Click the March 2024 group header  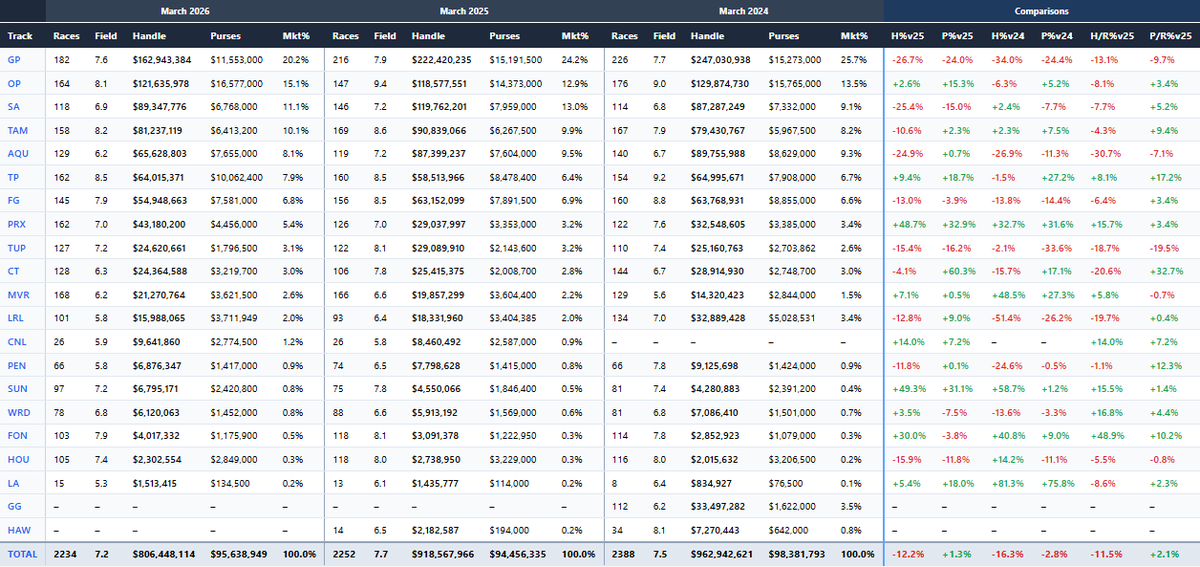[744, 11]
